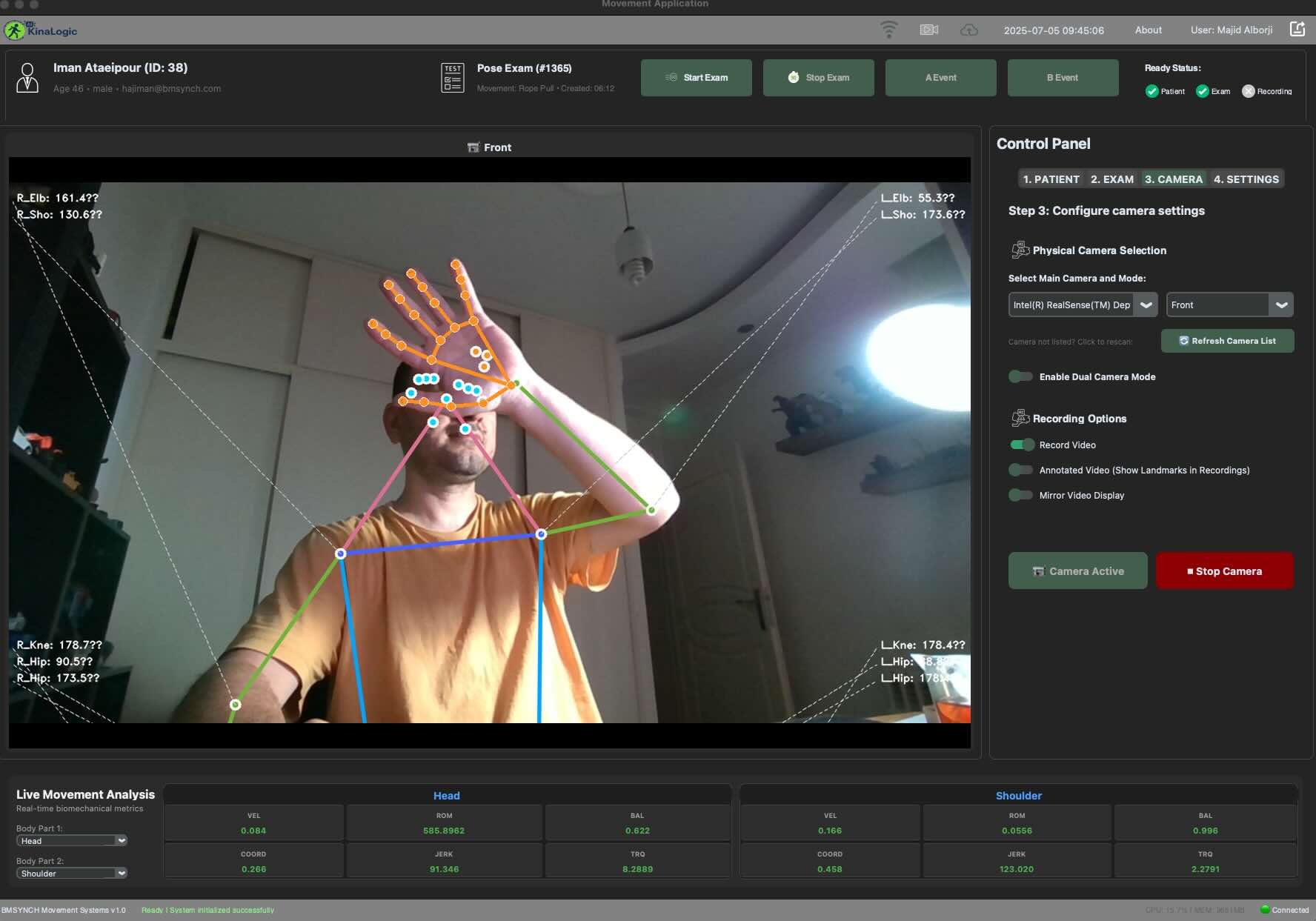Screen dimensions: 1316x921
Task: Click the cloud upload icon
Action: [968, 30]
